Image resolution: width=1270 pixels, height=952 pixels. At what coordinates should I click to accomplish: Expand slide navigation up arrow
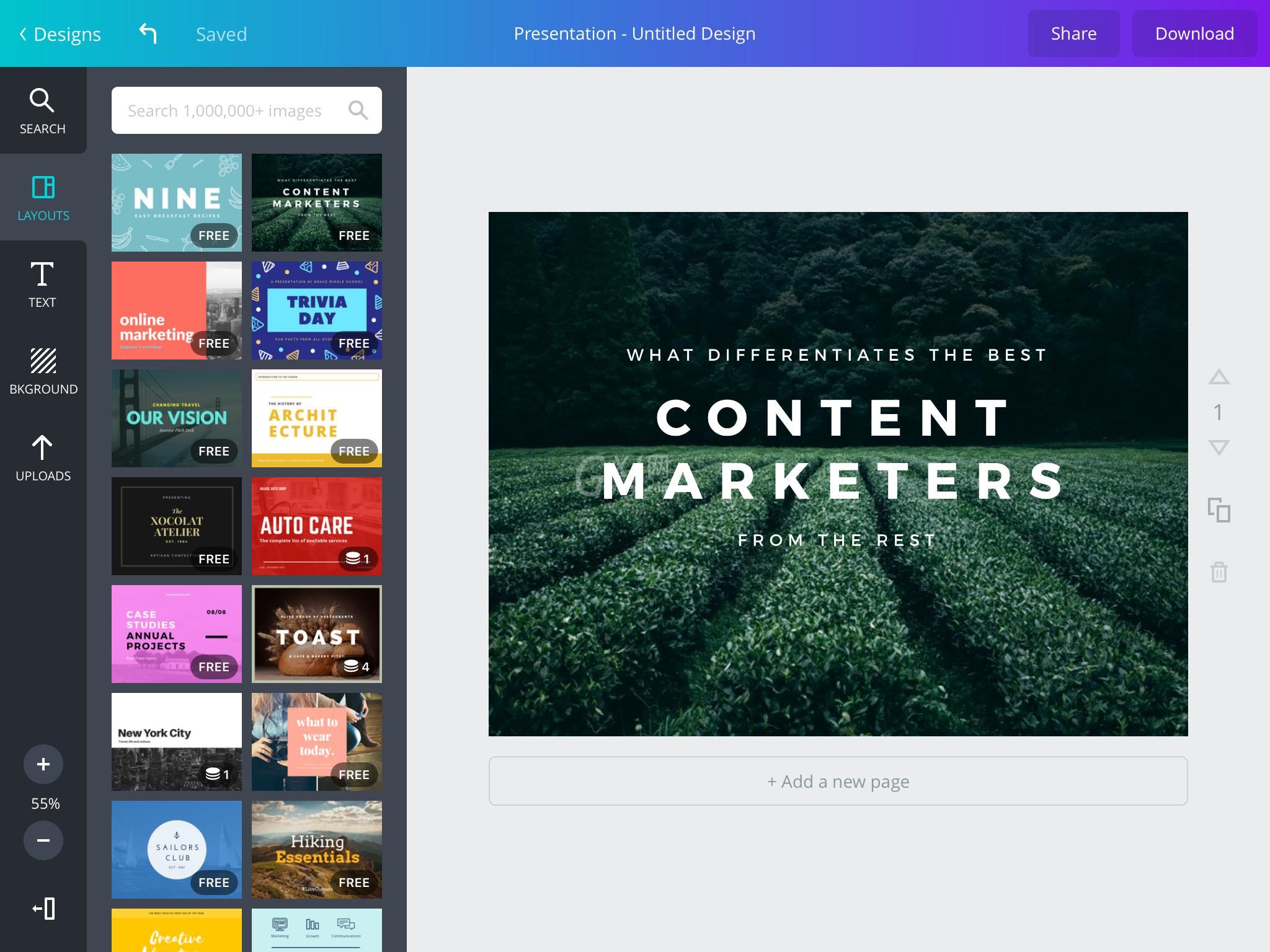[x=1219, y=377]
